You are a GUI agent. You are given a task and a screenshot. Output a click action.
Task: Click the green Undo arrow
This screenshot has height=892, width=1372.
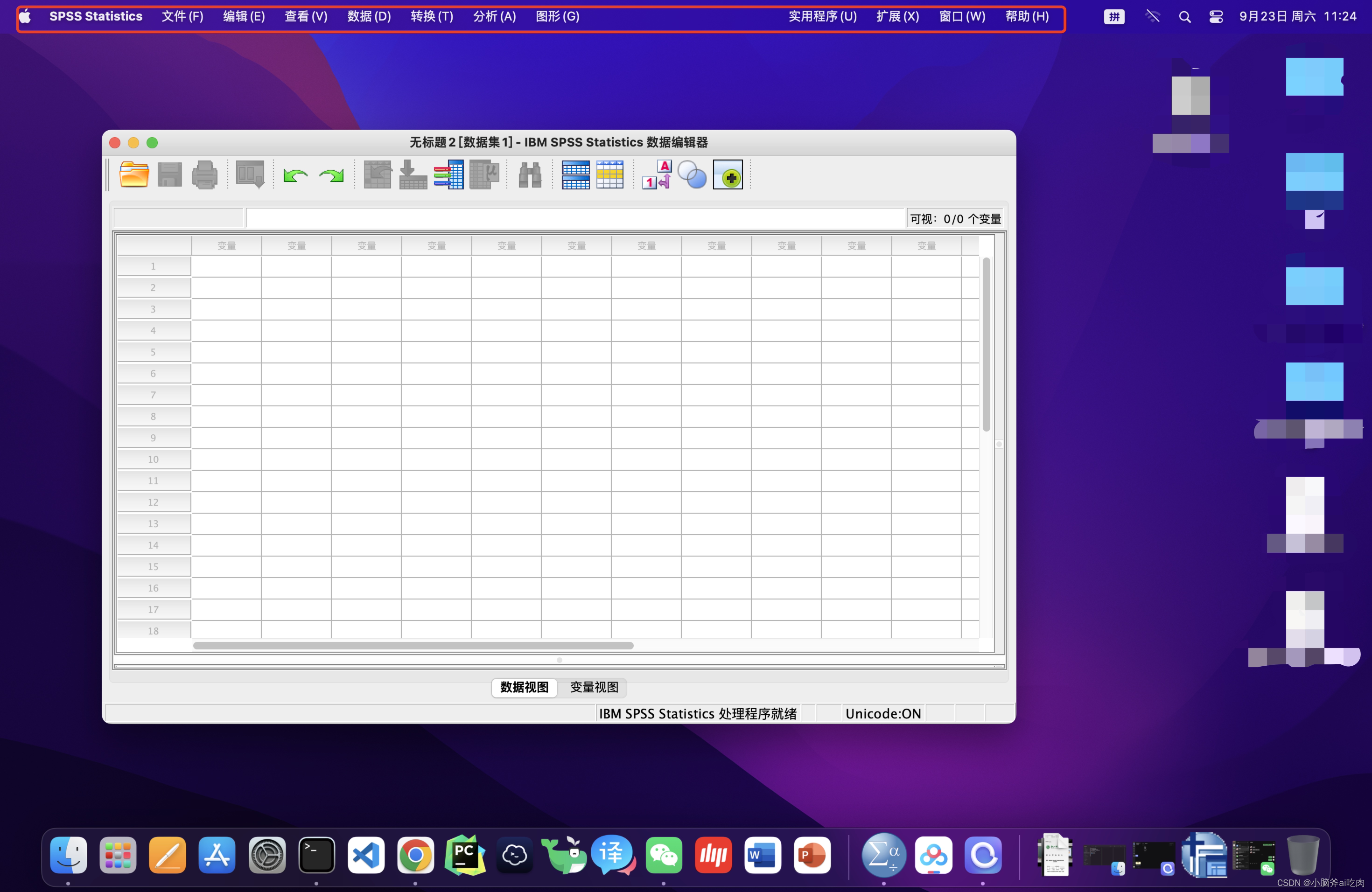(295, 174)
